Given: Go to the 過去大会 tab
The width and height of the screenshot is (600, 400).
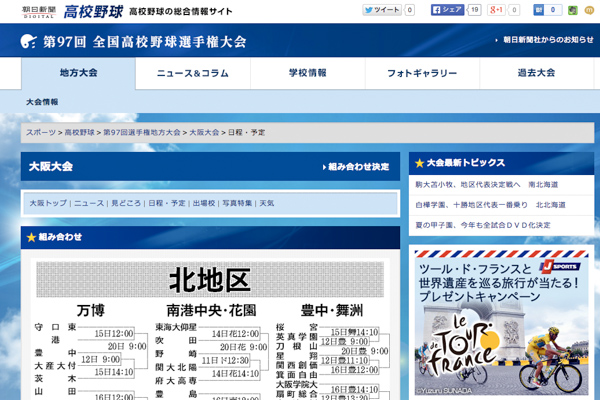Looking at the screenshot, I should coord(537,74).
